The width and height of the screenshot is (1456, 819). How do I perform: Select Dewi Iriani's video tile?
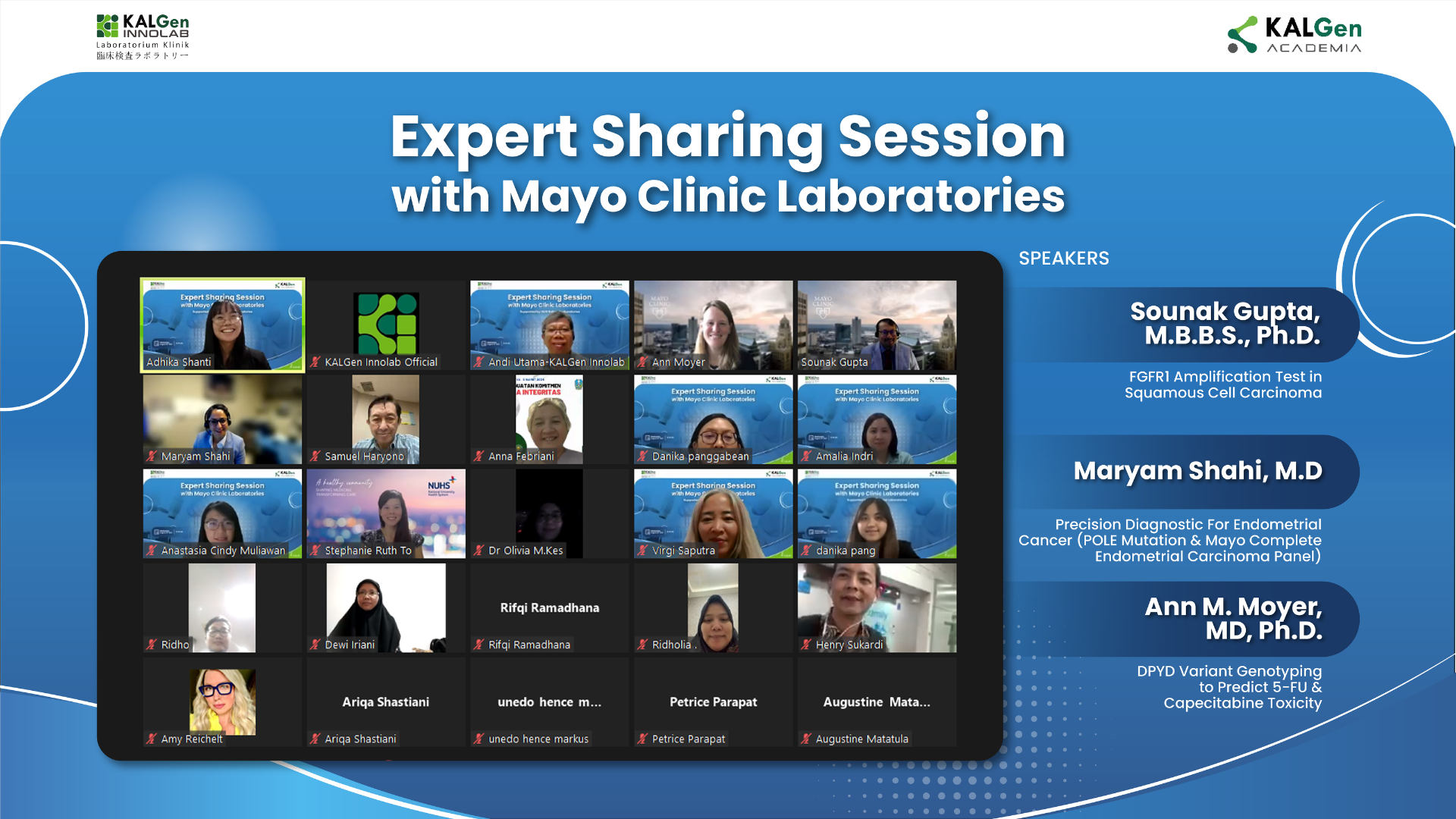pos(386,607)
